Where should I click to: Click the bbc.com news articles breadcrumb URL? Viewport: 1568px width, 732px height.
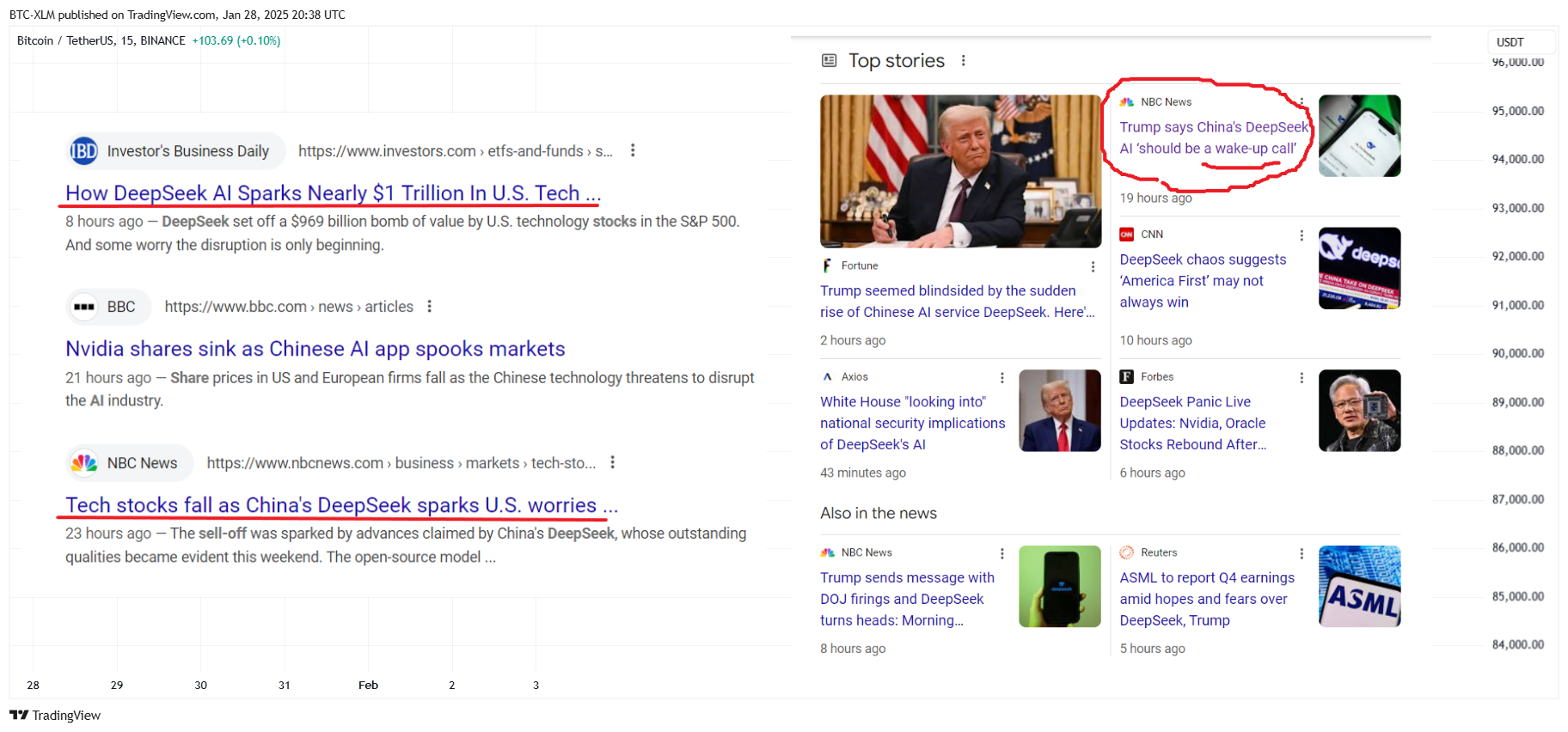pyautogui.click(x=289, y=307)
